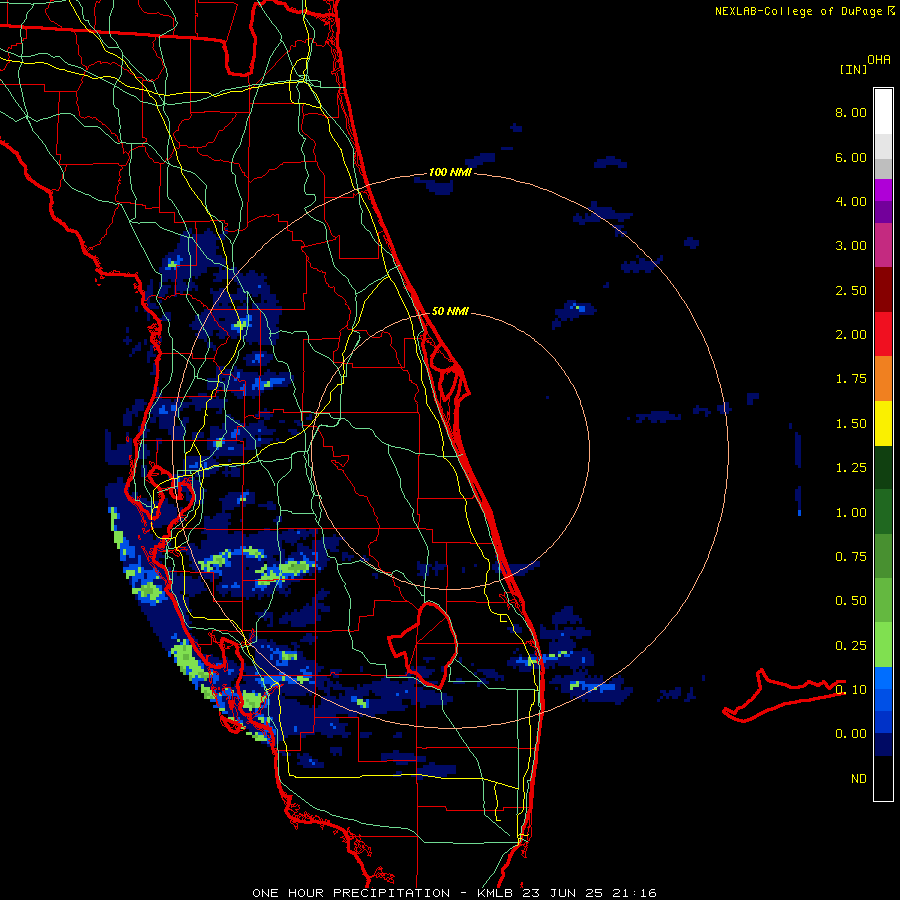Image resolution: width=900 pixels, height=900 pixels.
Task: Click the Grand Bahama island outline
Action: [784, 695]
